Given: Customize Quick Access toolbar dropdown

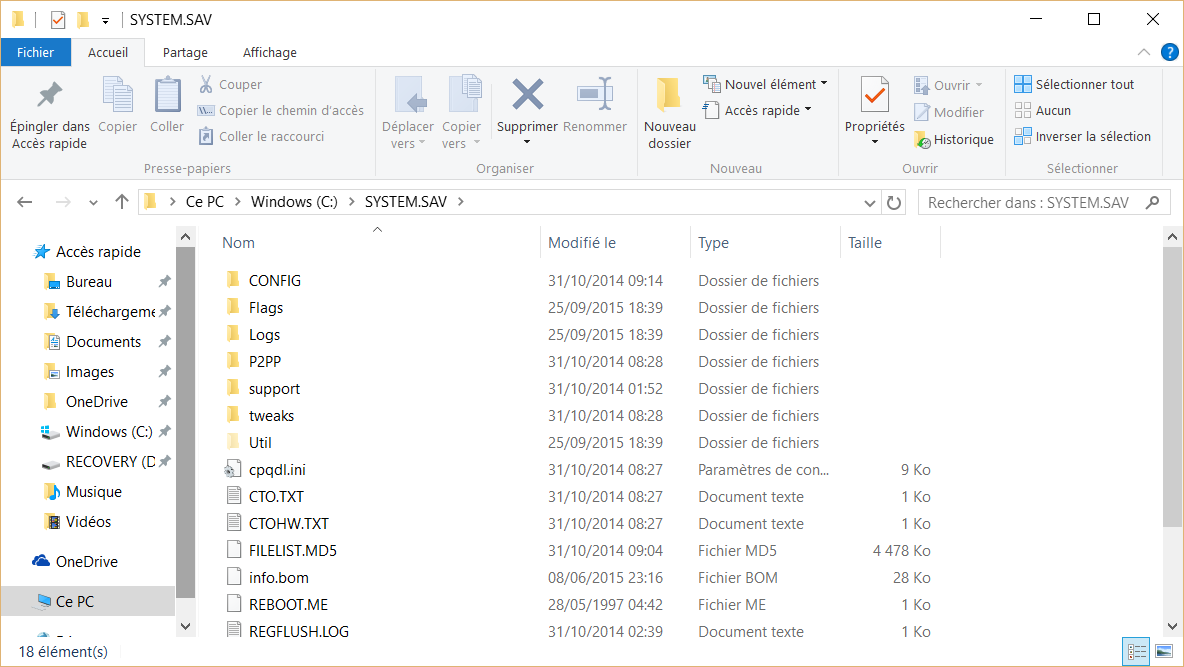Looking at the screenshot, I should click(x=105, y=20).
